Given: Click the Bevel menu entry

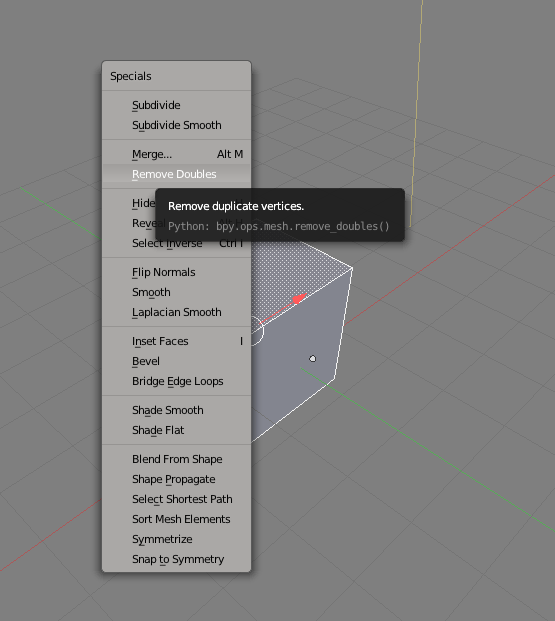Looking at the screenshot, I should pyautogui.click(x=176, y=361).
